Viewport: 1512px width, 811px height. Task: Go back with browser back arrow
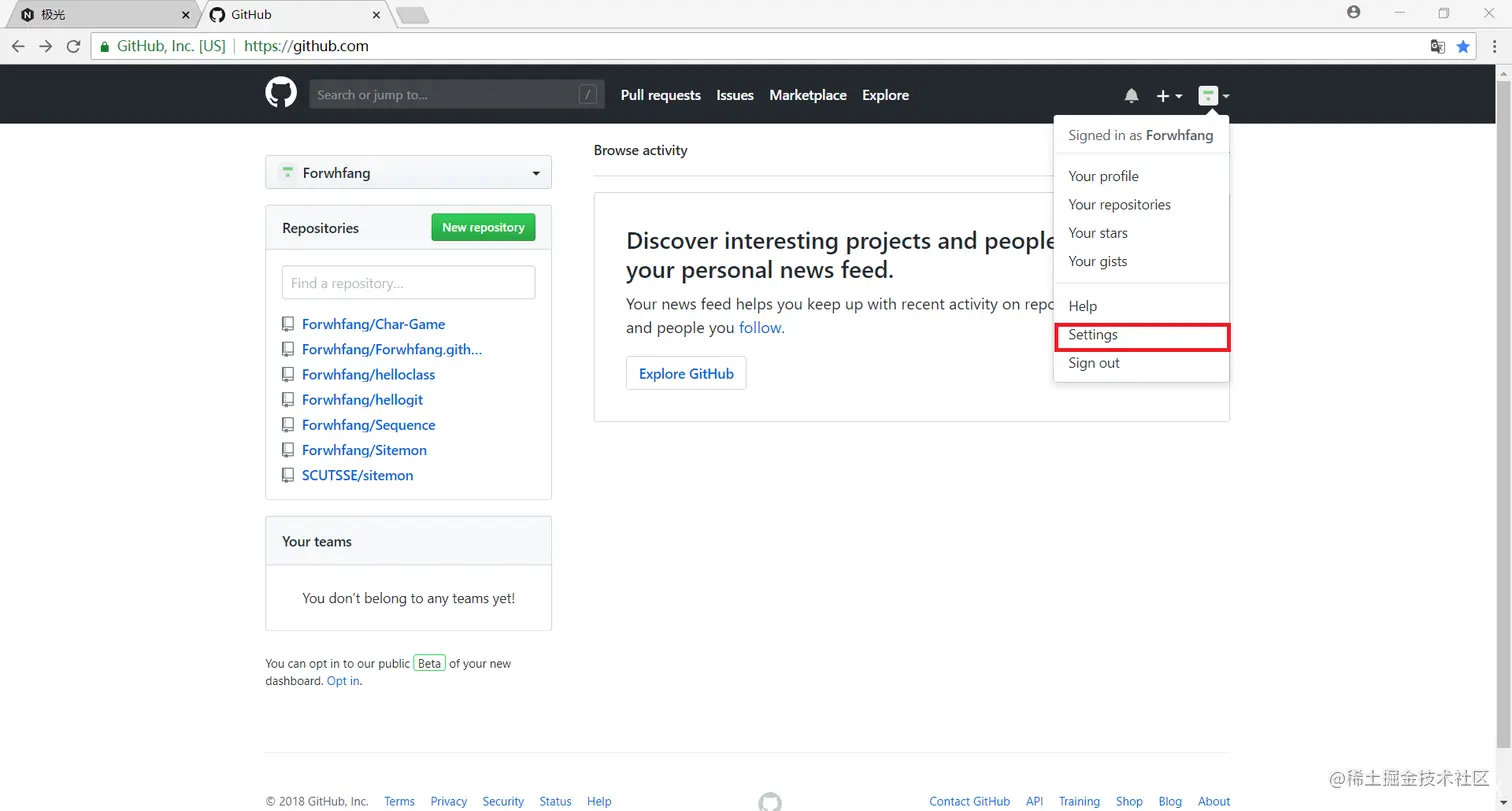18,46
